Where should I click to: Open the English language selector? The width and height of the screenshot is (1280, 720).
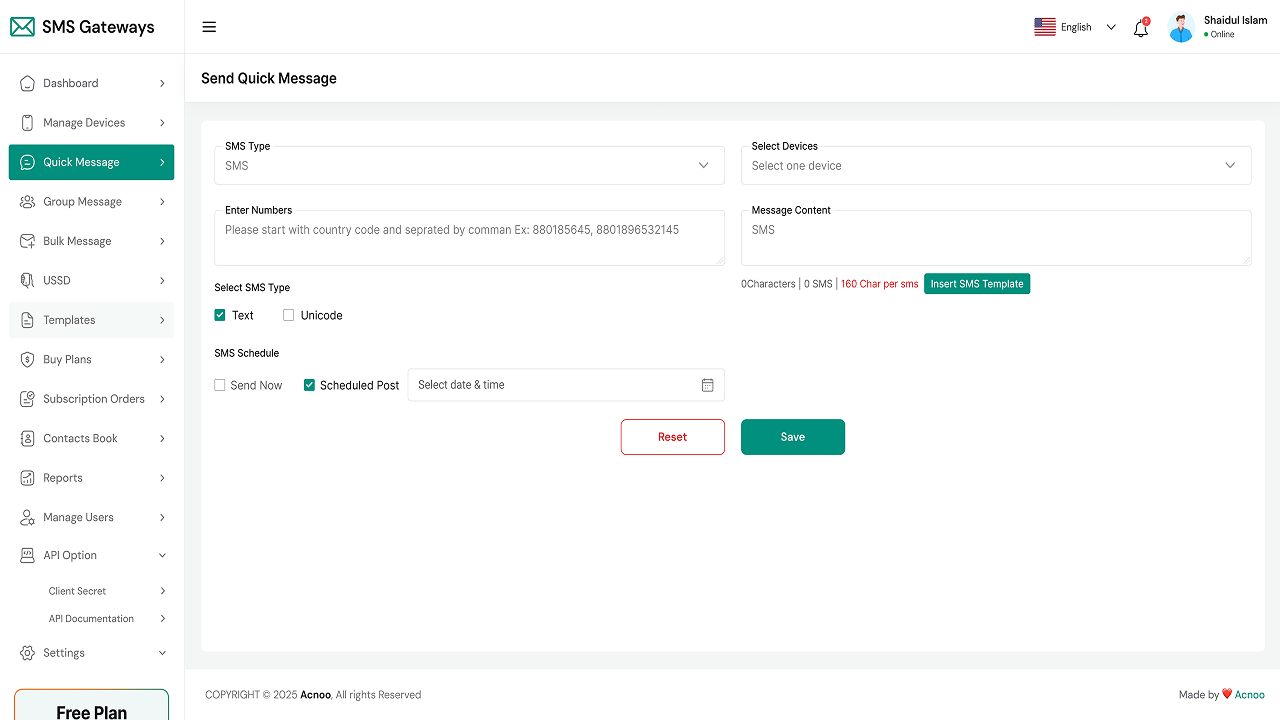pyautogui.click(x=1075, y=27)
